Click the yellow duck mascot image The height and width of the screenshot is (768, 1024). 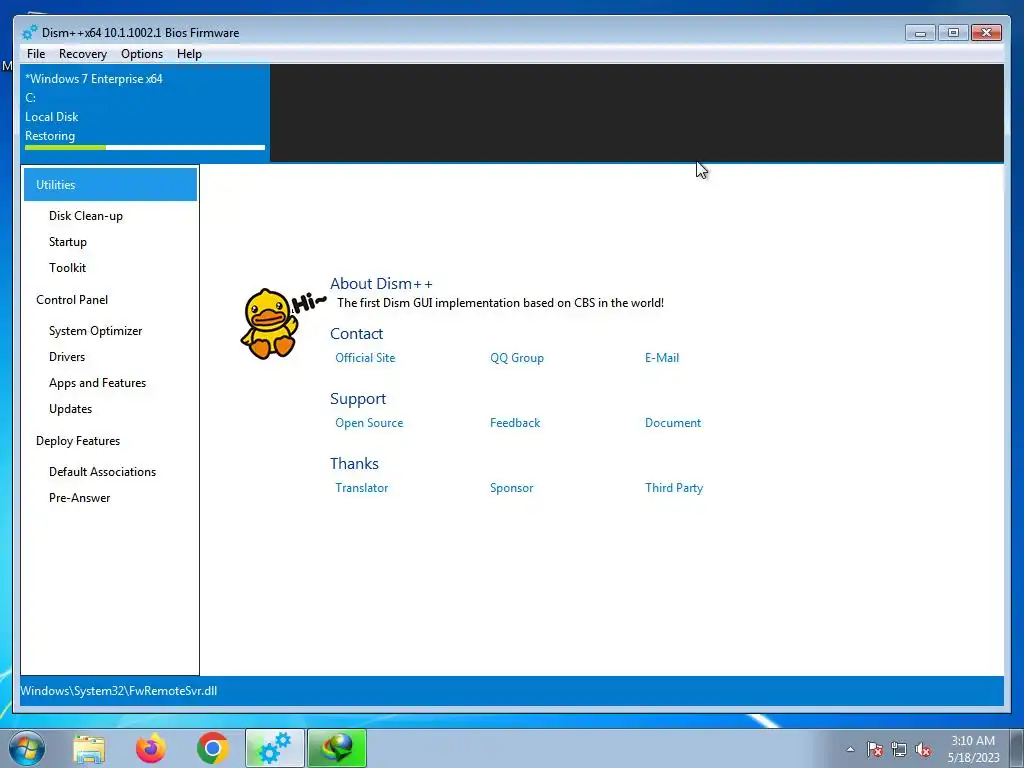269,324
